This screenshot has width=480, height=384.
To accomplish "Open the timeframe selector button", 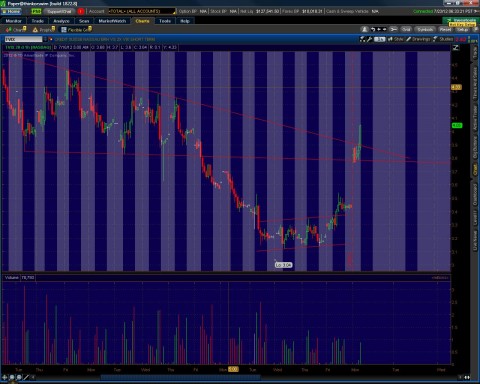I will [379, 39].
